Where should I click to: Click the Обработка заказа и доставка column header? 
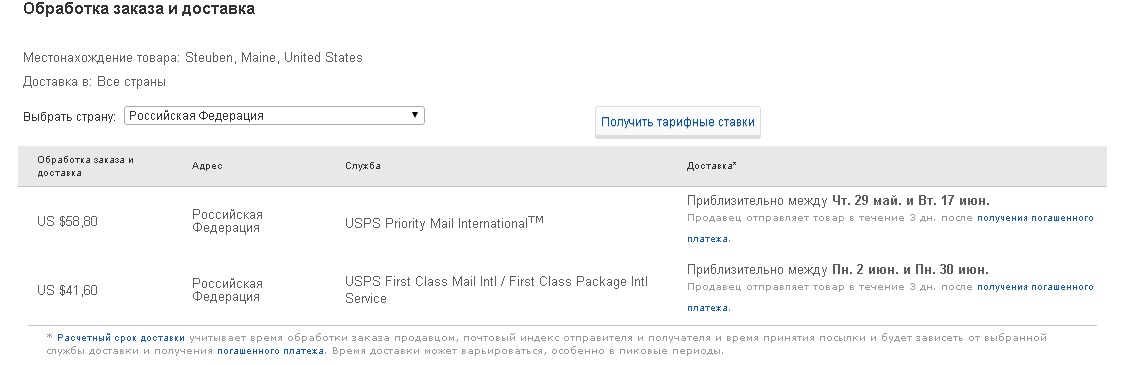pos(85,166)
